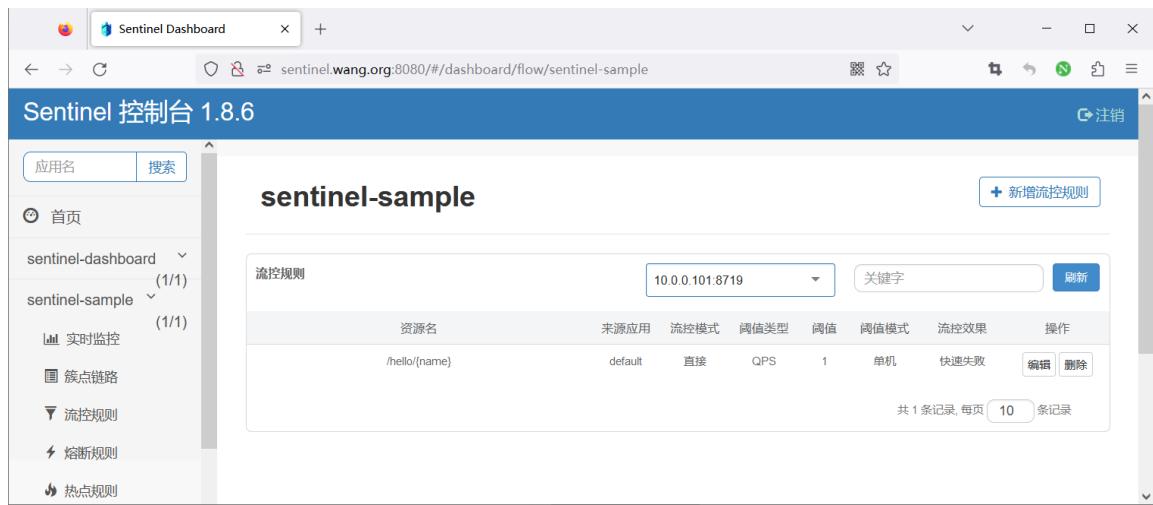
Task: Open site permissions icon in address bar
Action: (264, 69)
